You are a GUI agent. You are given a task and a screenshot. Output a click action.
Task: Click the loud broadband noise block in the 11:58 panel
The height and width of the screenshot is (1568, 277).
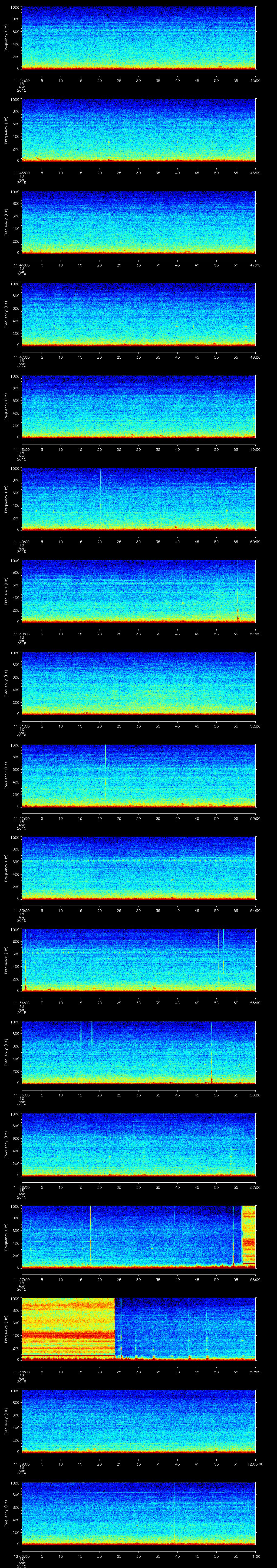(x=68, y=1329)
